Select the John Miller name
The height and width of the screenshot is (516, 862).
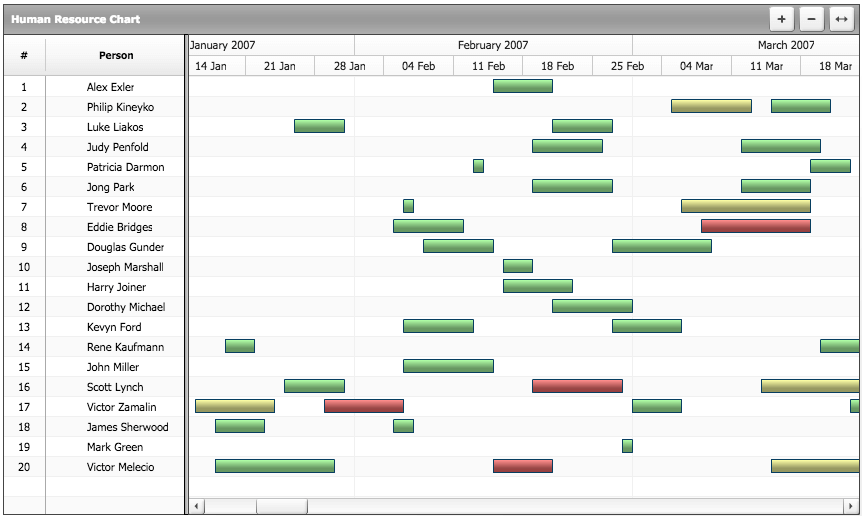click(x=113, y=367)
